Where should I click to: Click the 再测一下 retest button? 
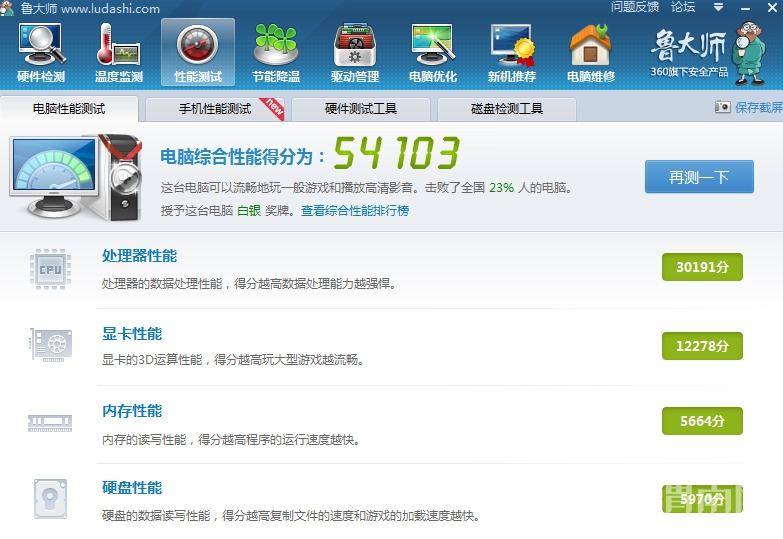(699, 177)
